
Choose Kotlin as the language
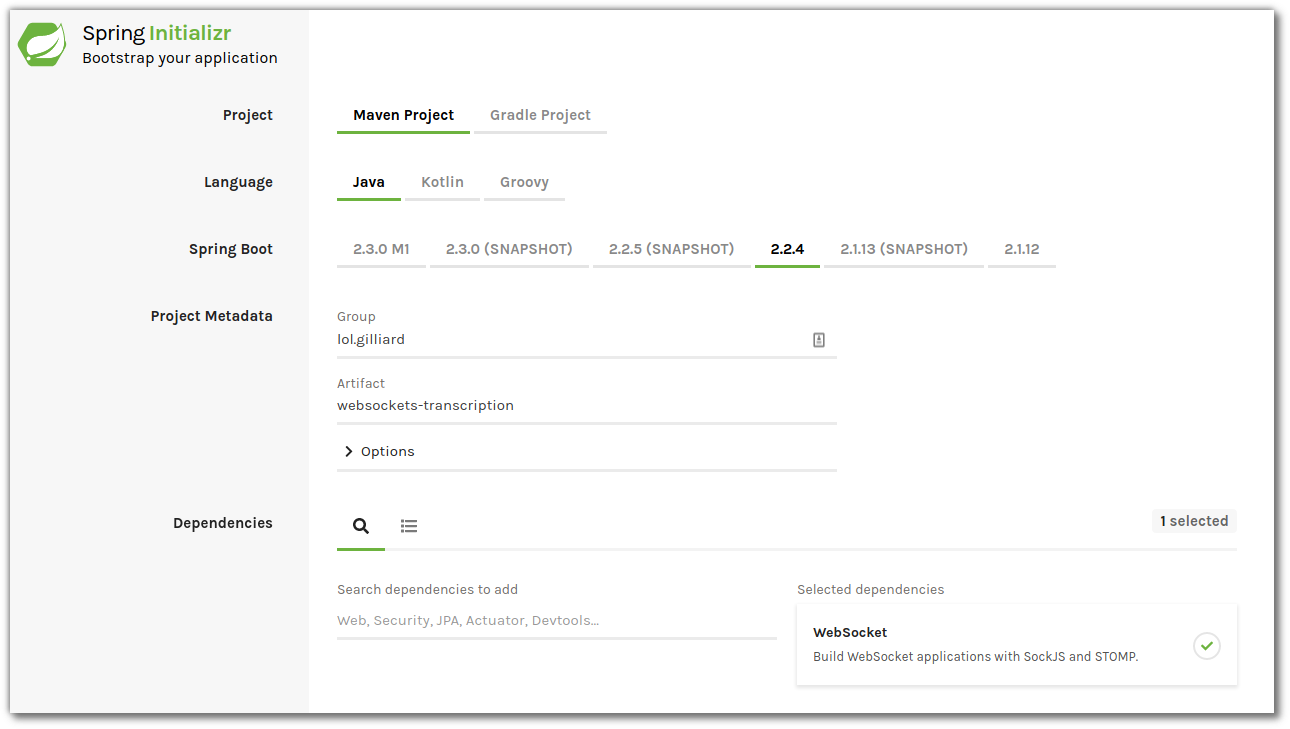coord(442,182)
